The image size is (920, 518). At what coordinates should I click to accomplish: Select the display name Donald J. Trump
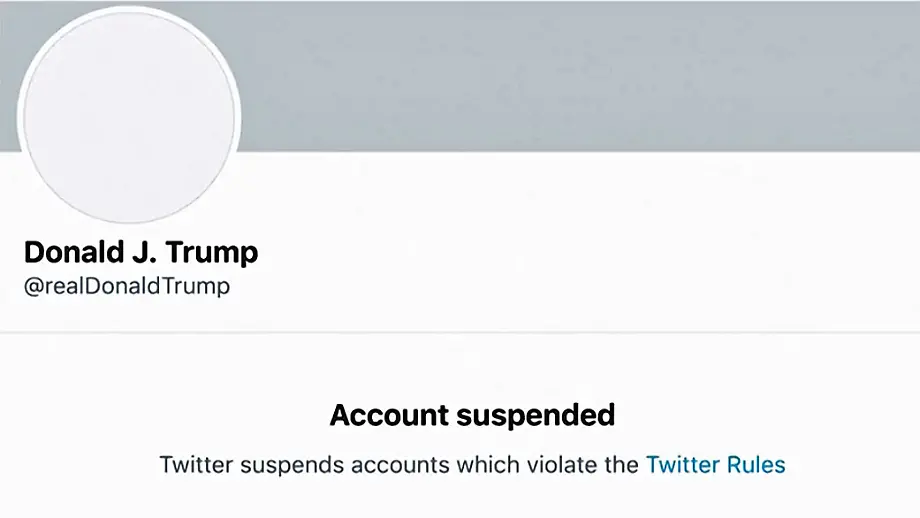[141, 252]
